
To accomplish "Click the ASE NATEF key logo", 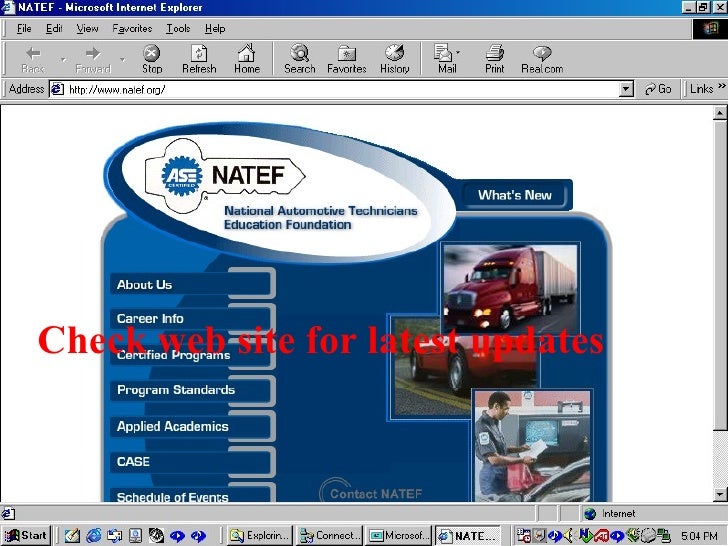I will [x=225, y=176].
